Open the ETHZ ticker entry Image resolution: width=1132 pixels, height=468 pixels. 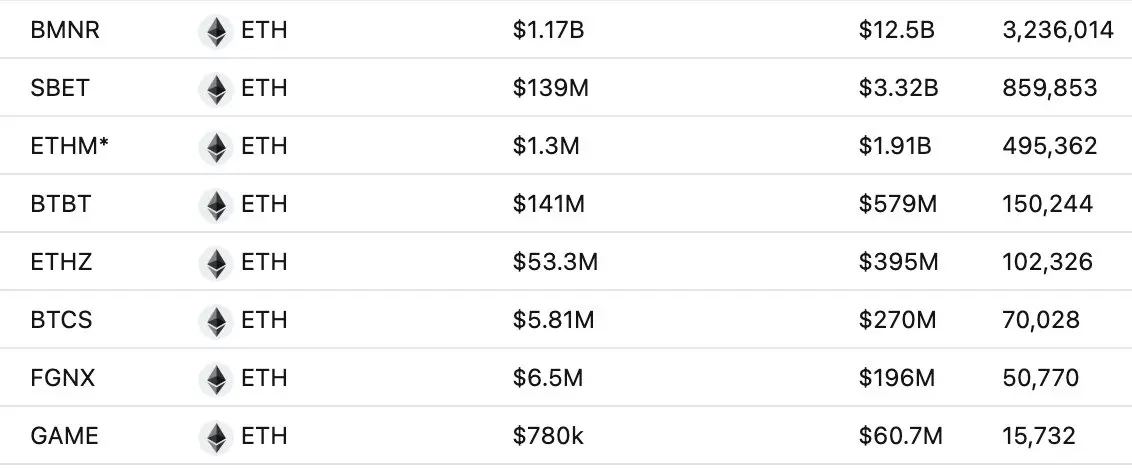click(x=61, y=263)
